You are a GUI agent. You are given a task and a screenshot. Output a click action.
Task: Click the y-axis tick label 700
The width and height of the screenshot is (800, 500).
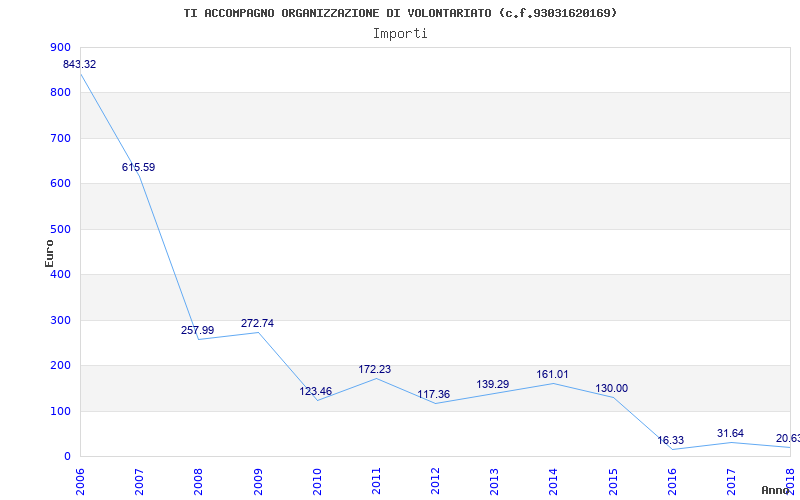point(60,138)
